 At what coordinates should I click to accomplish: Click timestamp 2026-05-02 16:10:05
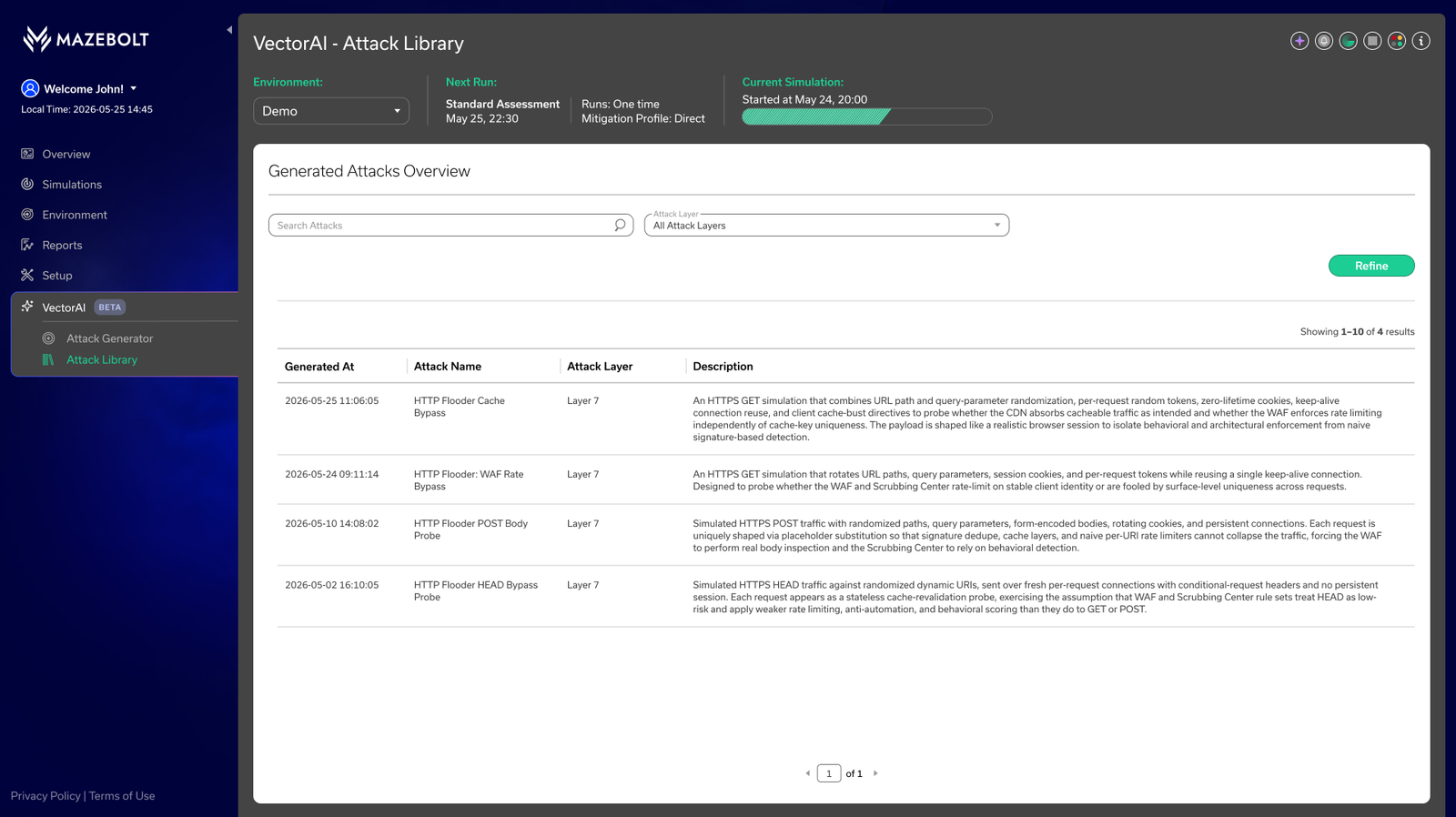click(331, 585)
